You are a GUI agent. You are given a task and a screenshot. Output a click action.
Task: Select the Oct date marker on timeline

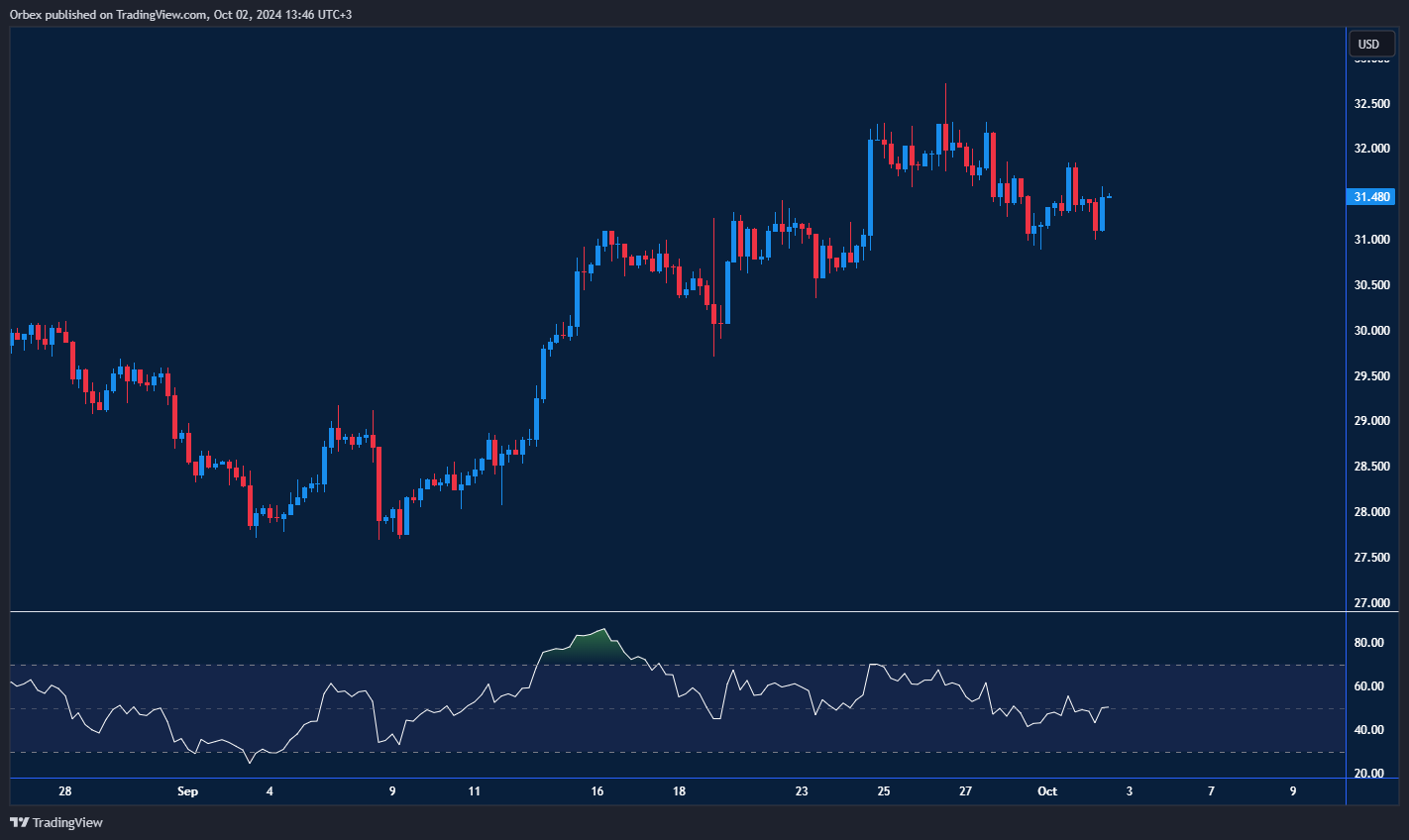(1047, 791)
